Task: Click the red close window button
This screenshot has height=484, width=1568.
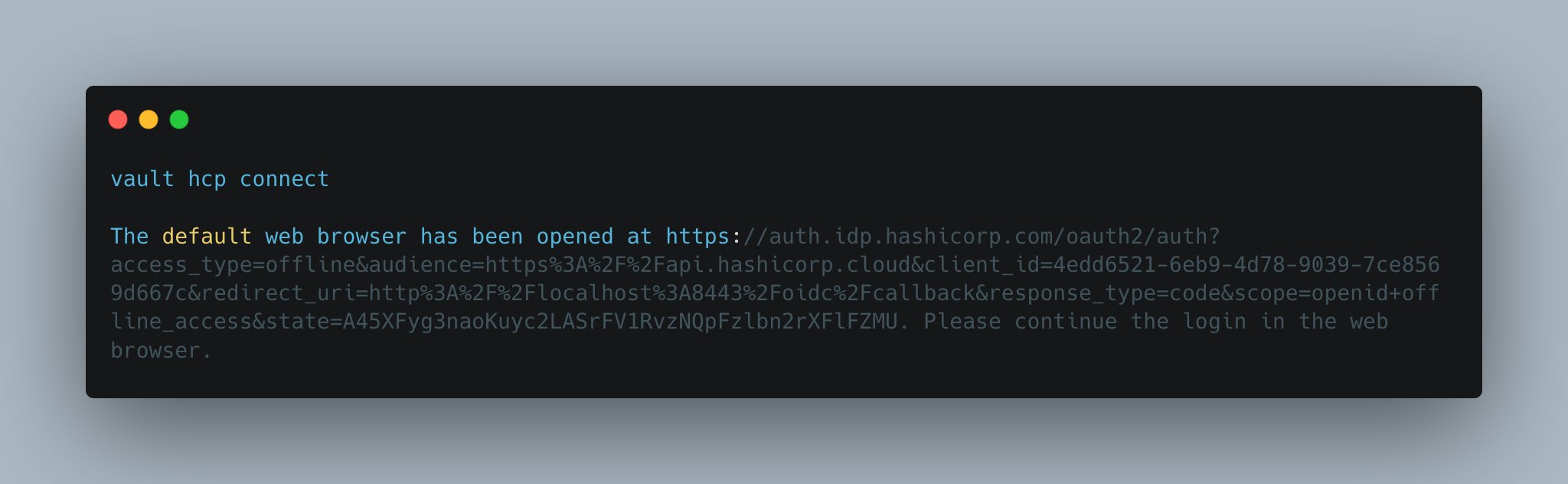Action: tap(118, 119)
